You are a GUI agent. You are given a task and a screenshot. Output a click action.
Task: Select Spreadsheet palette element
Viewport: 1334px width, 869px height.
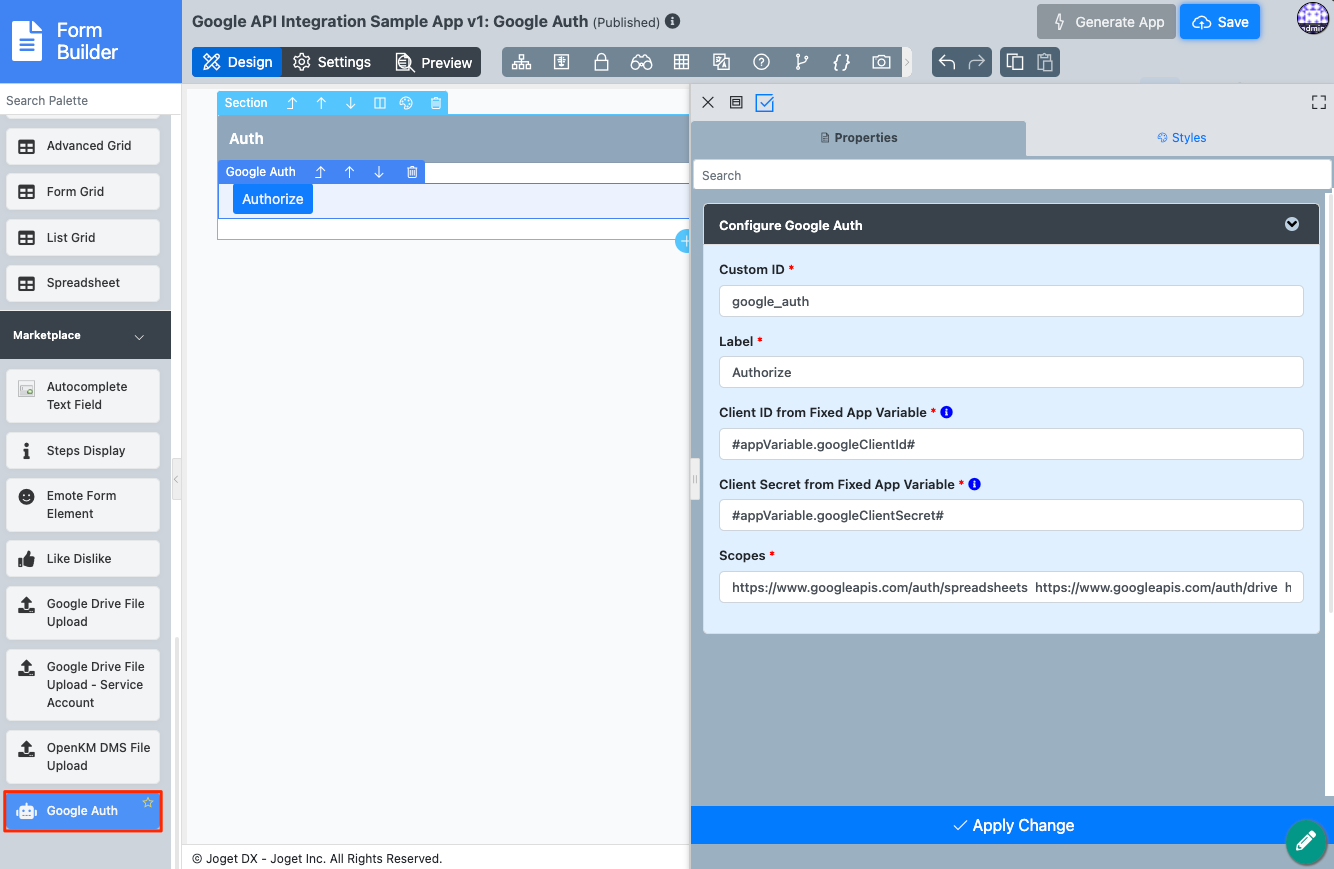[83, 283]
